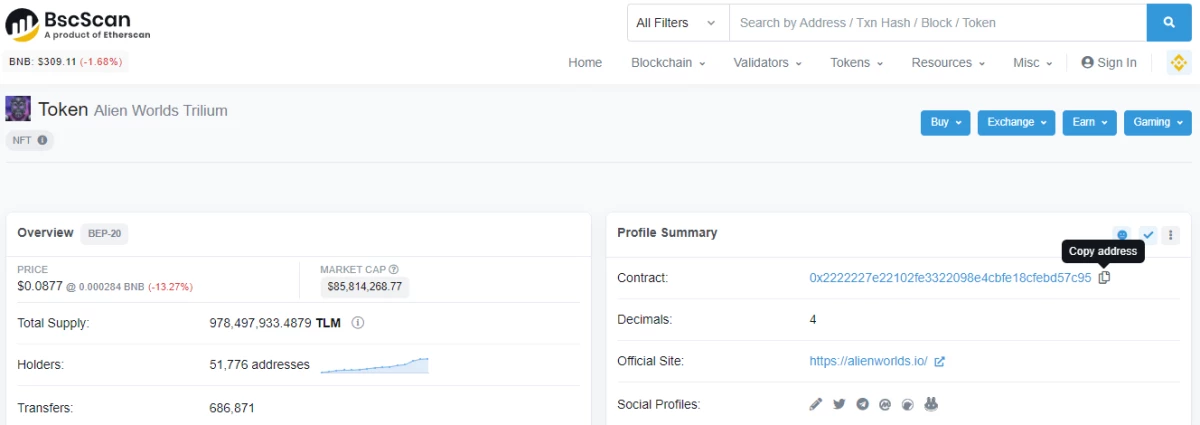Copy the contract address icon
The height and width of the screenshot is (425, 1200).
tap(1104, 278)
